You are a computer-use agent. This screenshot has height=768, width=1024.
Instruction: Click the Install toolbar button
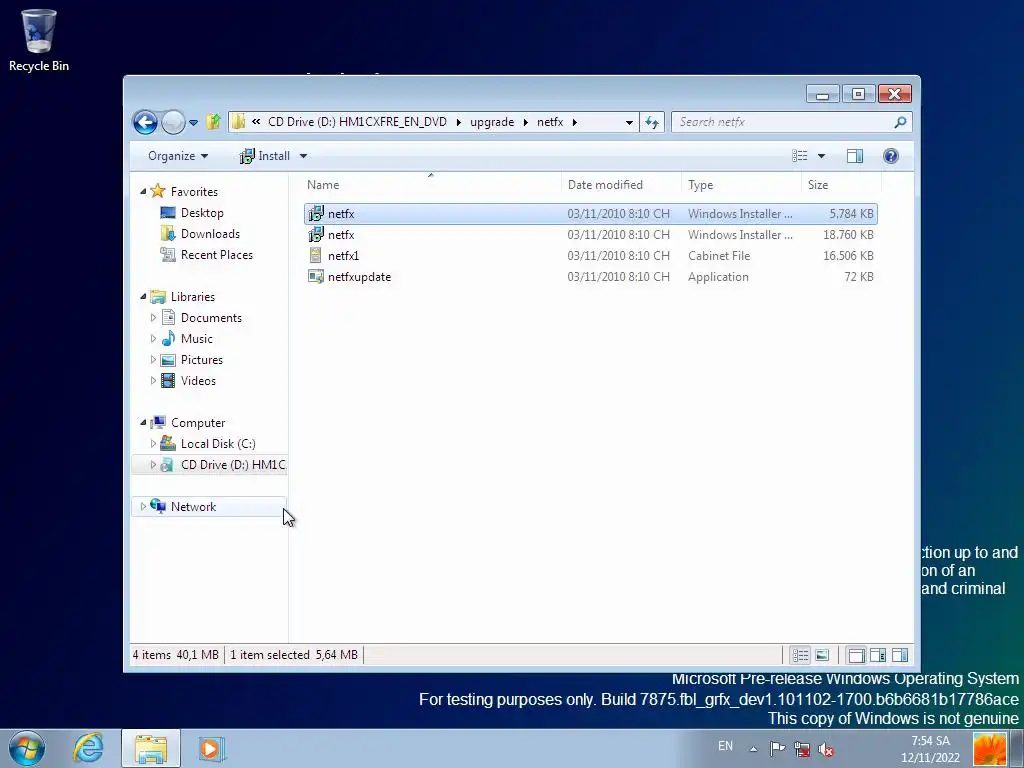[265, 156]
